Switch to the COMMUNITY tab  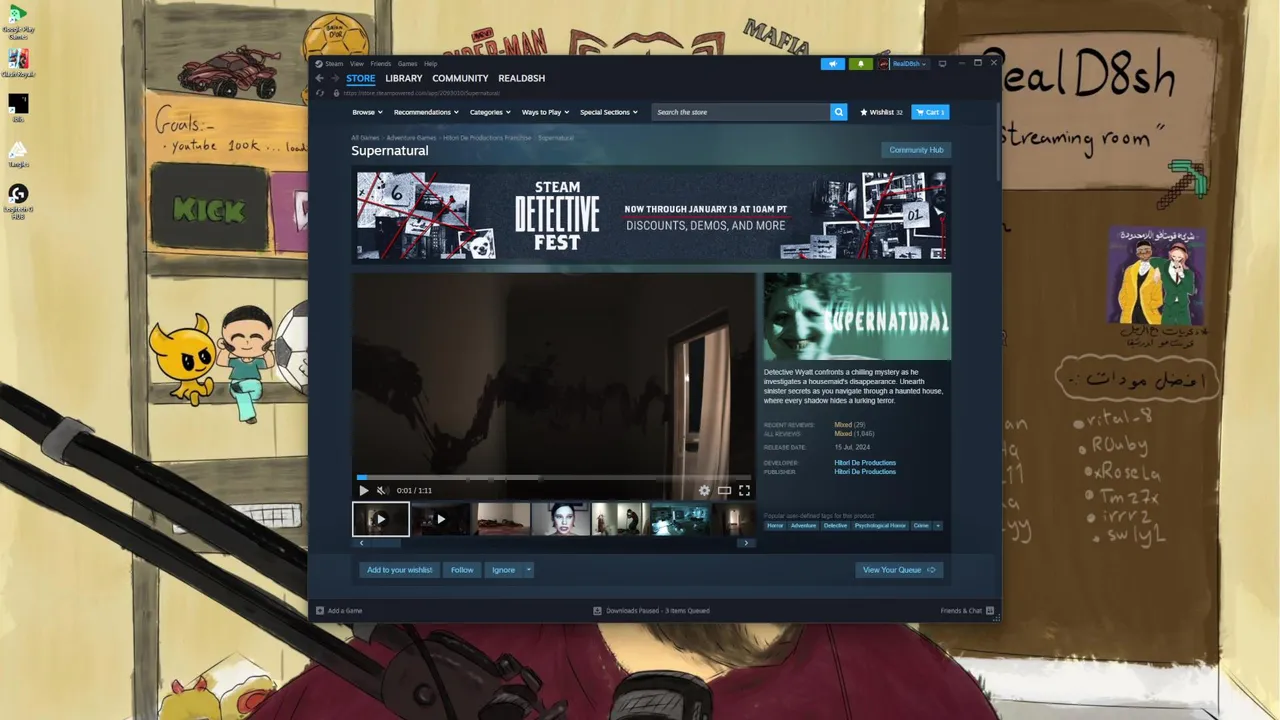pos(460,78)
